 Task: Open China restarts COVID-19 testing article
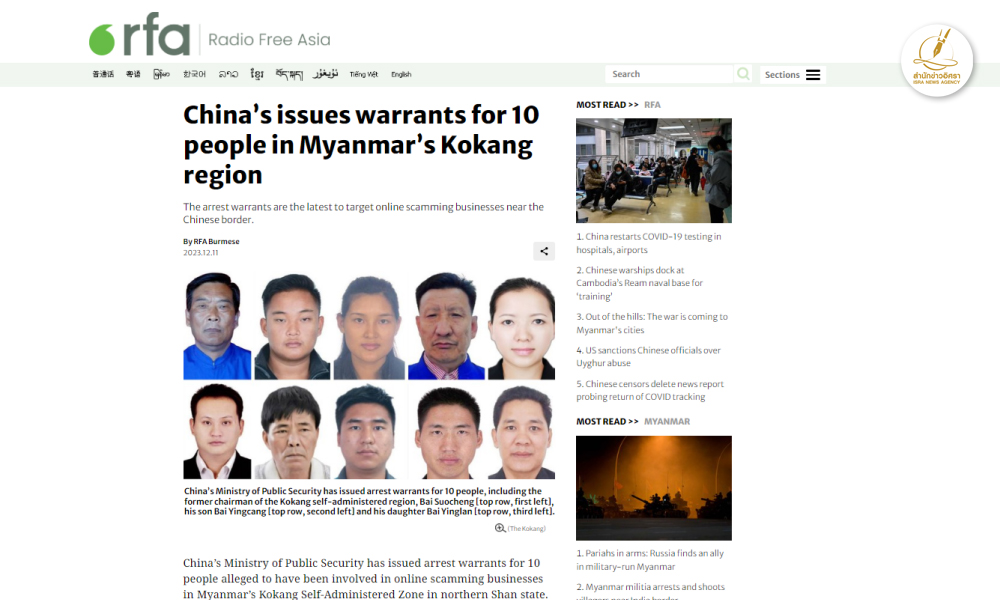tap(649, 243)
